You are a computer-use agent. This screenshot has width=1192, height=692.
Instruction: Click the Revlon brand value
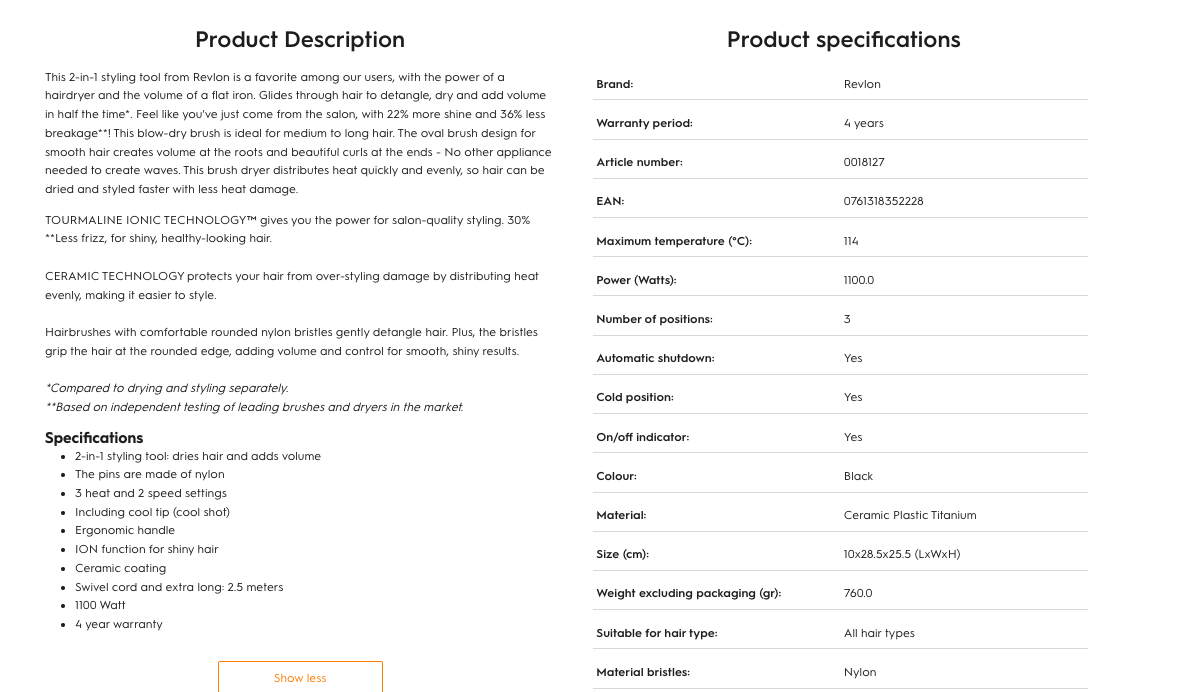click(x=862, y=84)
